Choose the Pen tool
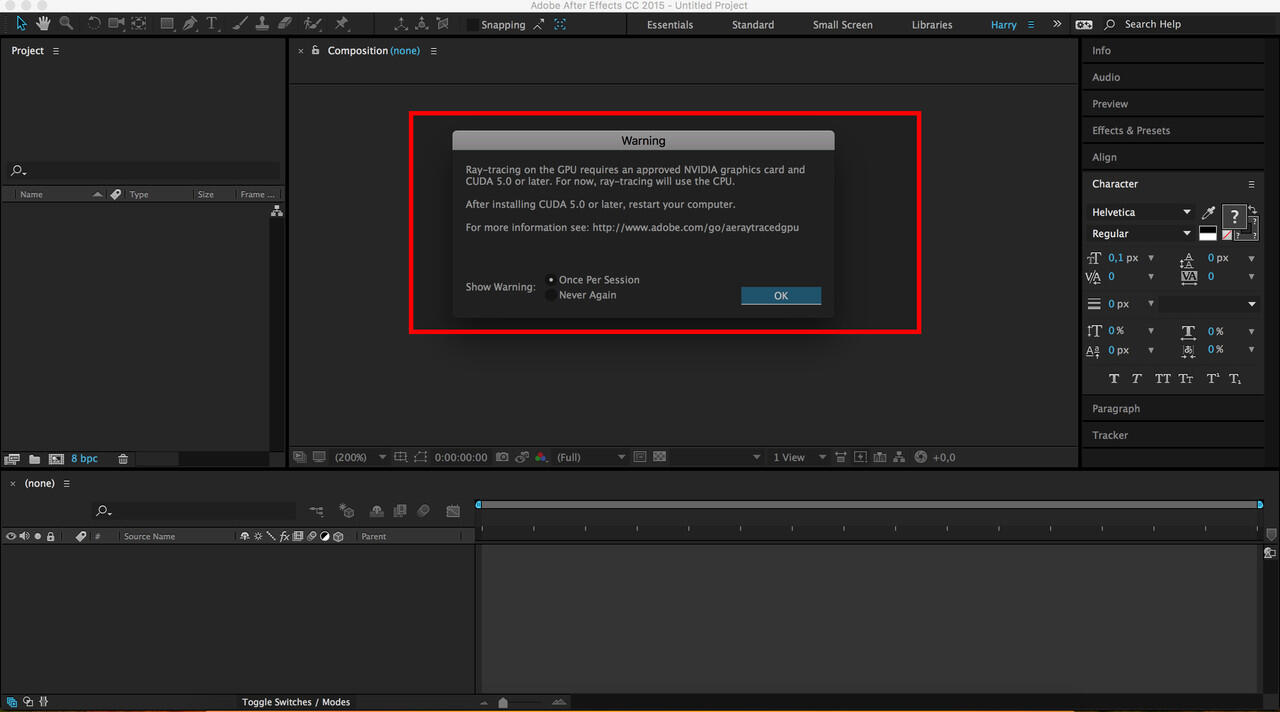This screenshot has height=712, width=1280. [190, 23]
